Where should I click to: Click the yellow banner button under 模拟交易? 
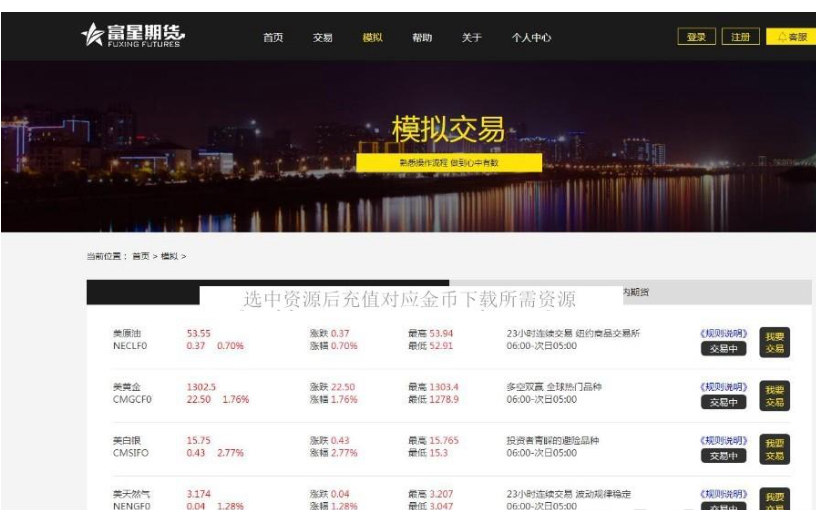449,162
